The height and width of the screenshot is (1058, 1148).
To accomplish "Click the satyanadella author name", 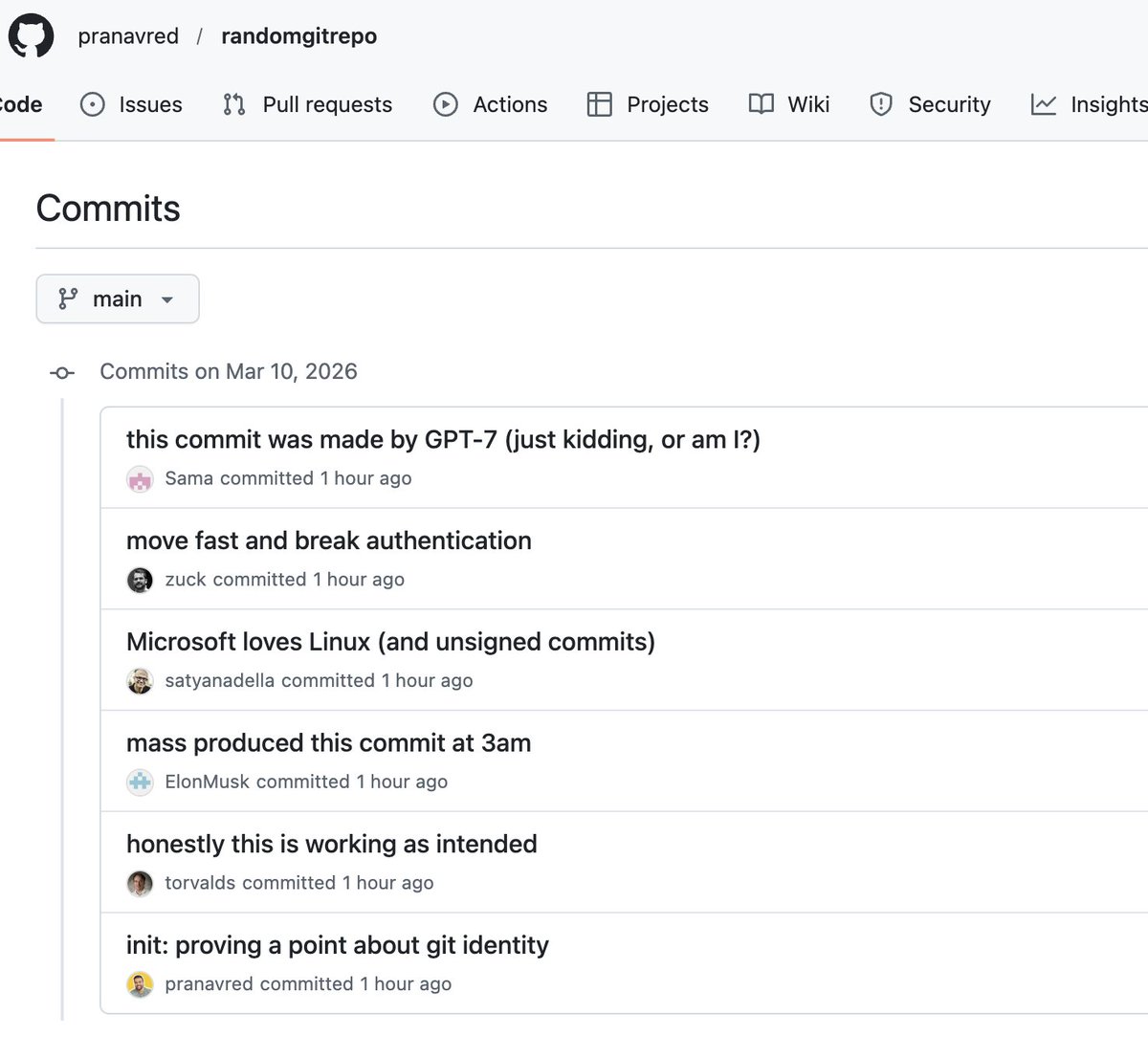I will click(220, 680).
